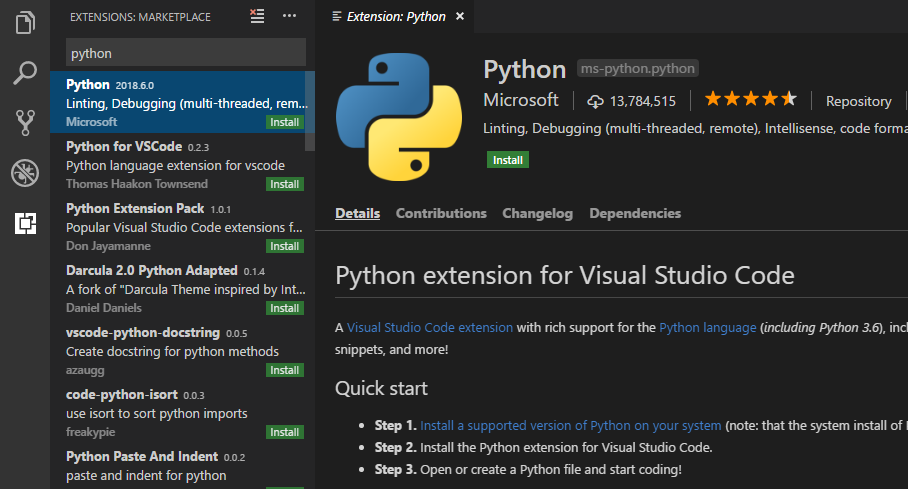Image resolution: width=908 pixels, height=489 pixels.
Task: Select the Extensions view icon
Action: pos(25,223)
